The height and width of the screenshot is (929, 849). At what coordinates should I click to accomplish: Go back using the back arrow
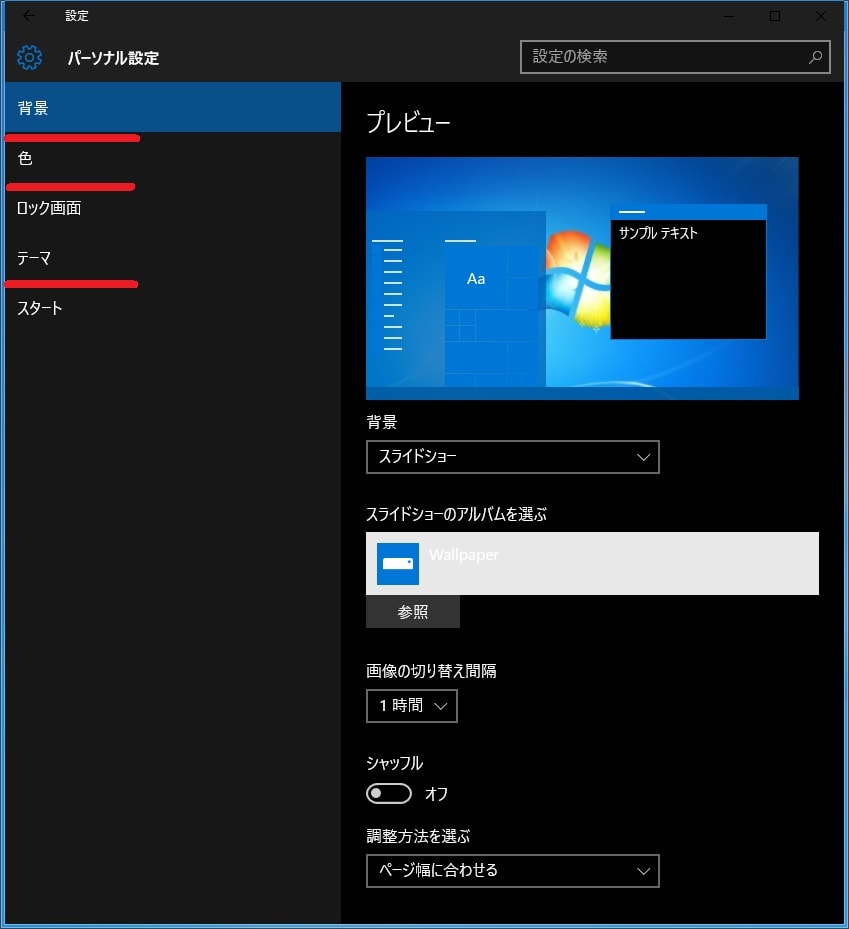pyautogui.click(x=28, y=16)
